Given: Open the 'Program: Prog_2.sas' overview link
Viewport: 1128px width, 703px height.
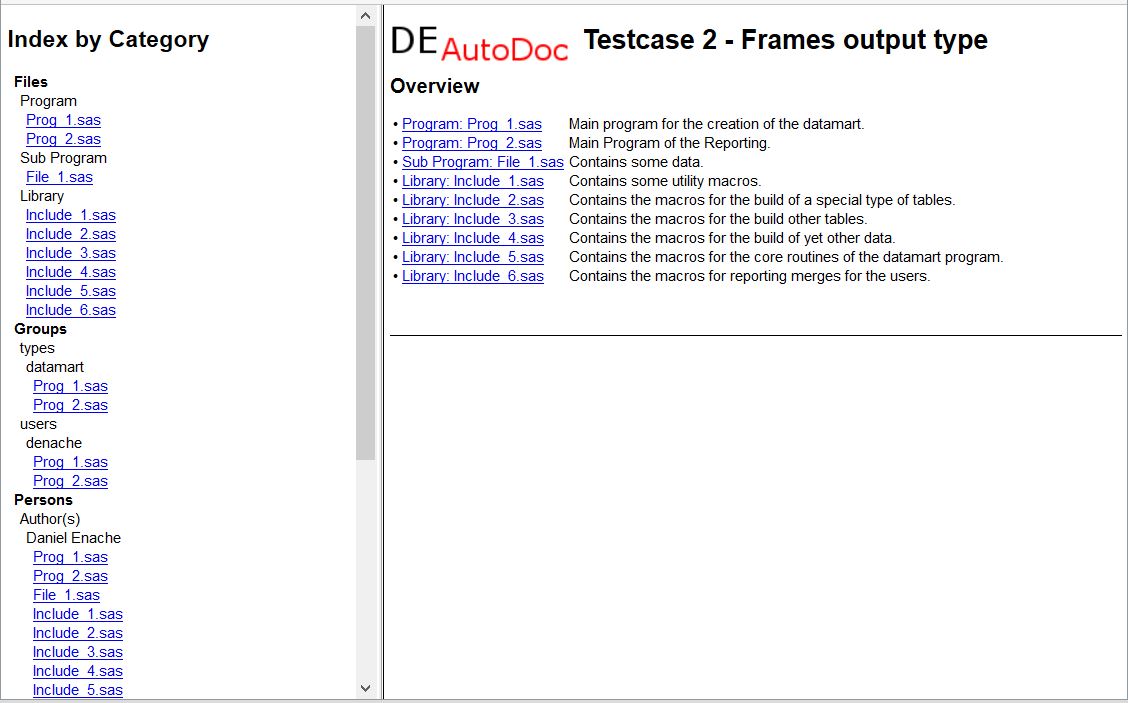Looking at the screenshot, I should pos(472,143).
